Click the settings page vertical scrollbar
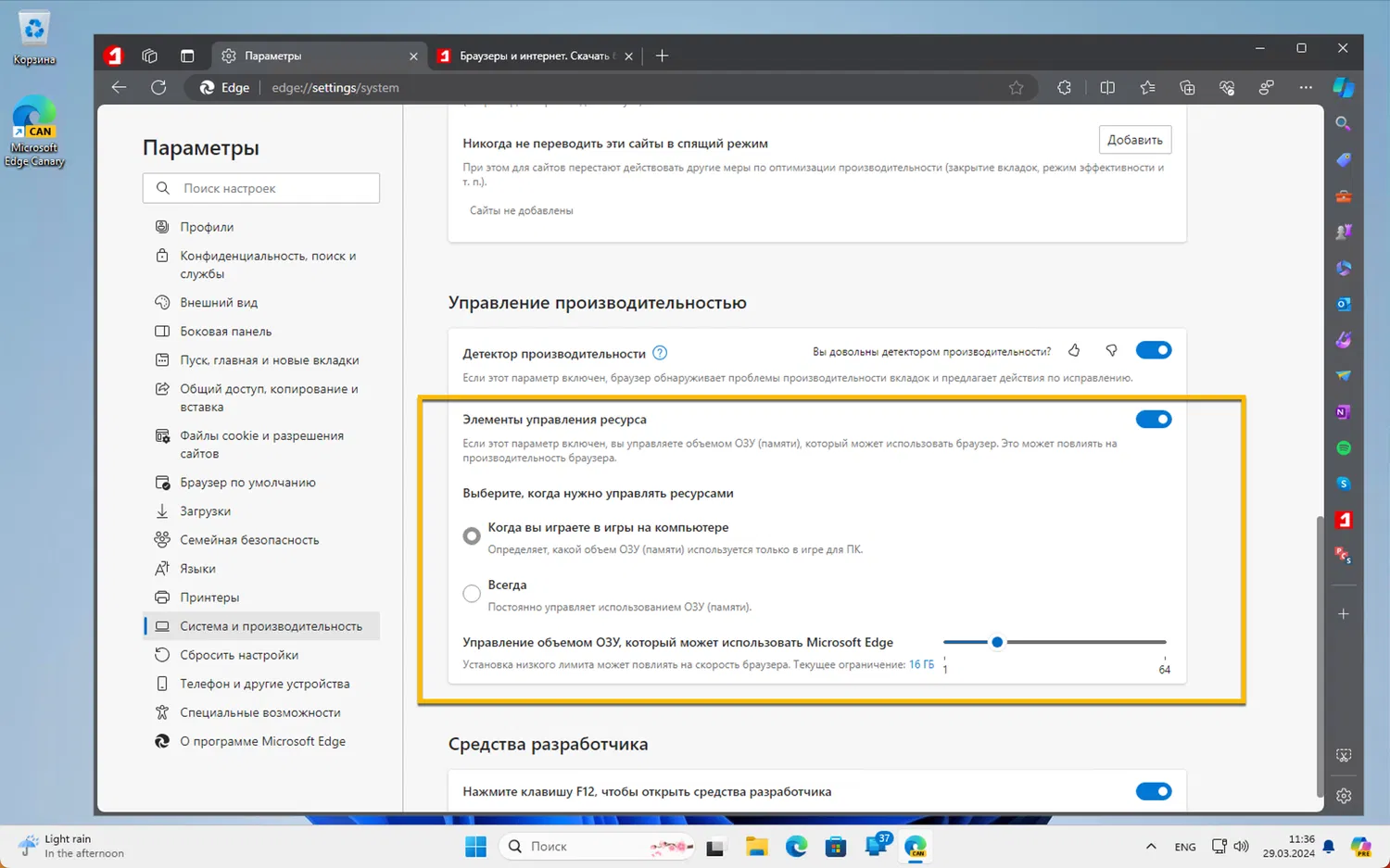Screen dimensions: 1390x868 point(1320,656)
